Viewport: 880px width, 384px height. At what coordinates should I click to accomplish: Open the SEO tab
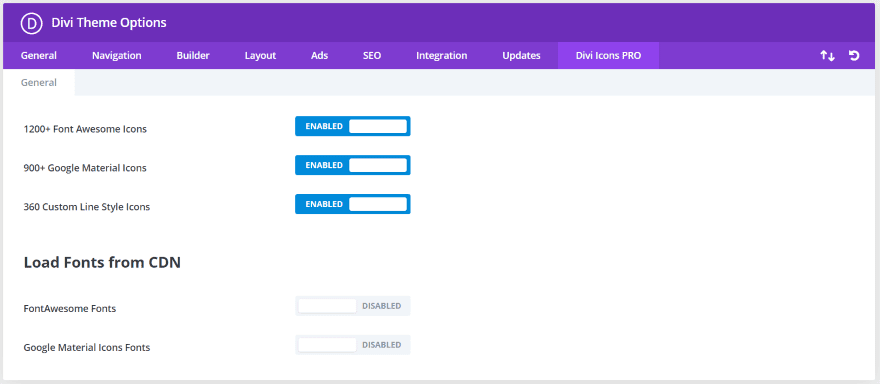coord(372,56)
